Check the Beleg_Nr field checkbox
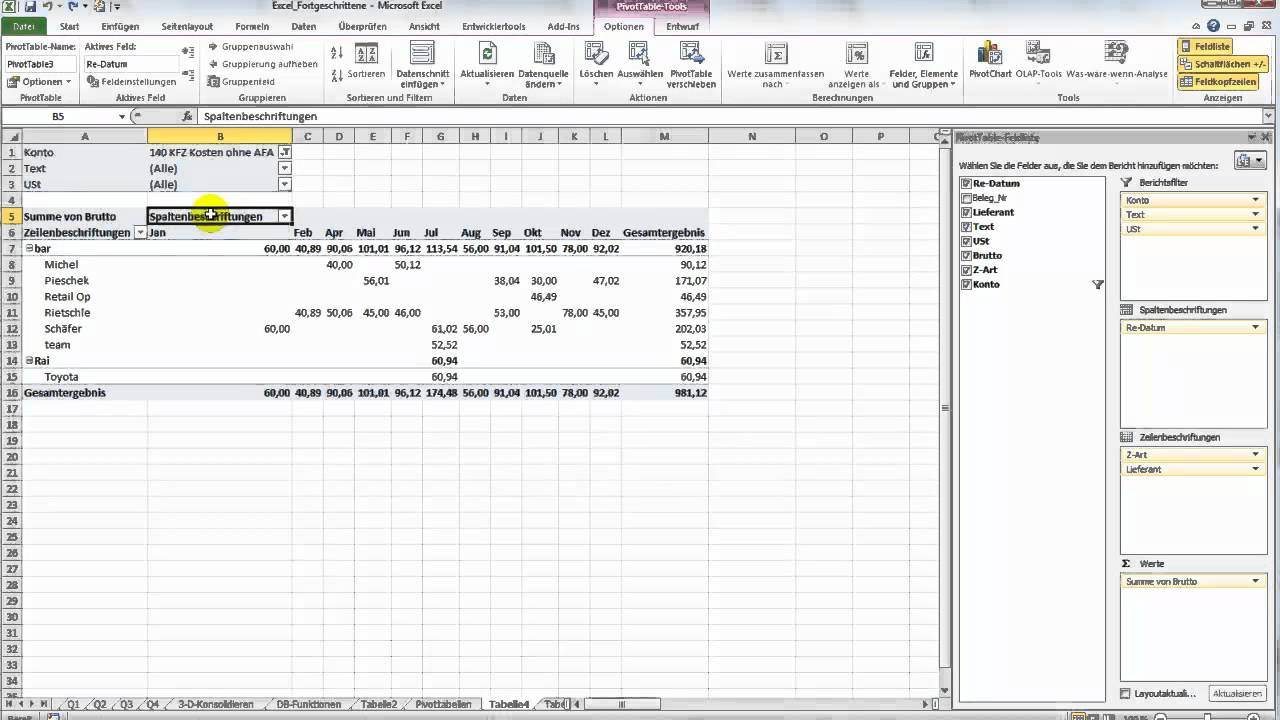This screenshot has width=1280, height=720. tap(966, 198)
